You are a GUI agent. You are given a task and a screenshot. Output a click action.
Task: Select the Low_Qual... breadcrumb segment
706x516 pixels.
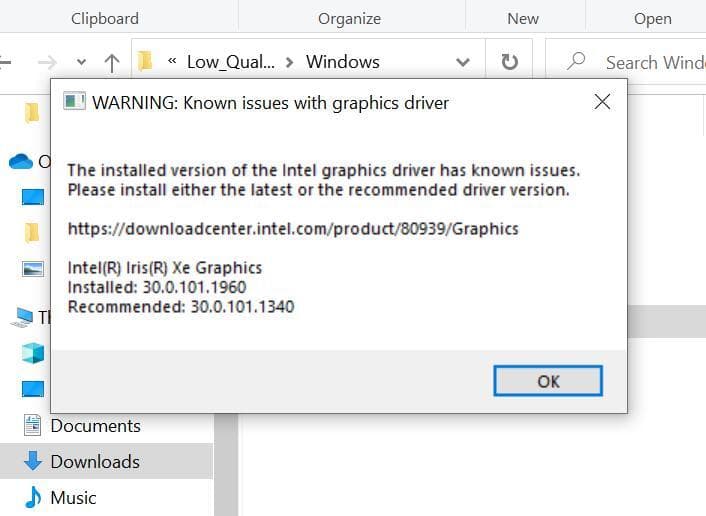231,62
